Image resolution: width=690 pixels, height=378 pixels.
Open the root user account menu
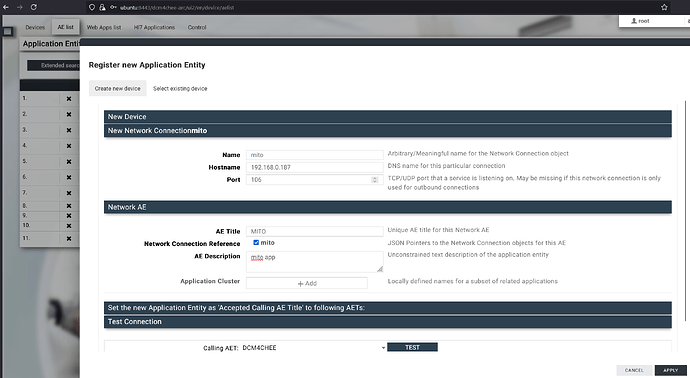tap(640, 21)
